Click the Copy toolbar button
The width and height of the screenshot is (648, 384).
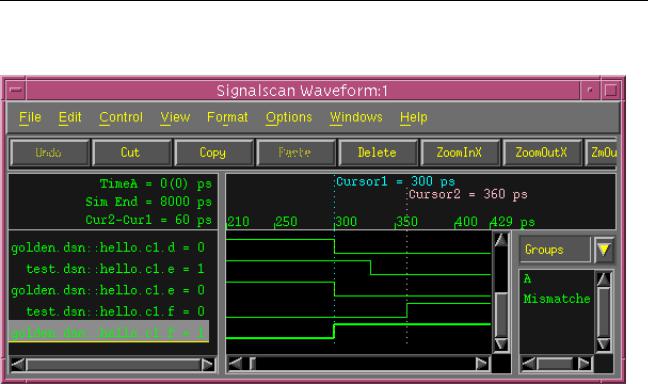[213, 153]
